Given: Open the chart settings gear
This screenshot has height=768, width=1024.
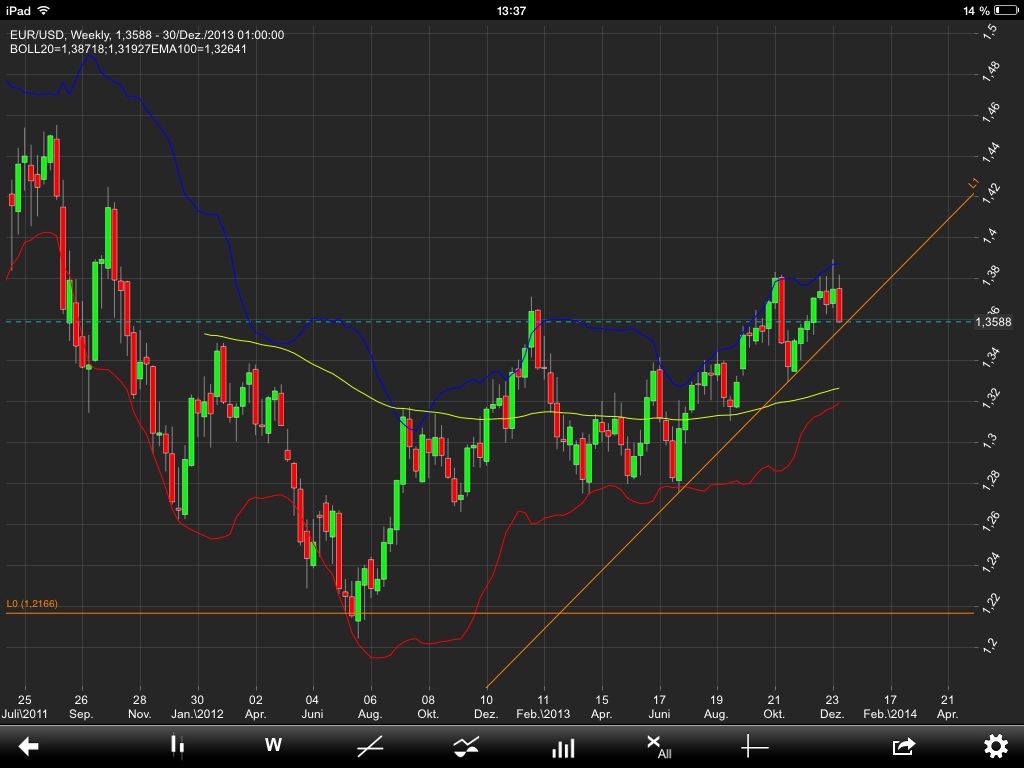Looking at the screenshot, I should [996, 745].
